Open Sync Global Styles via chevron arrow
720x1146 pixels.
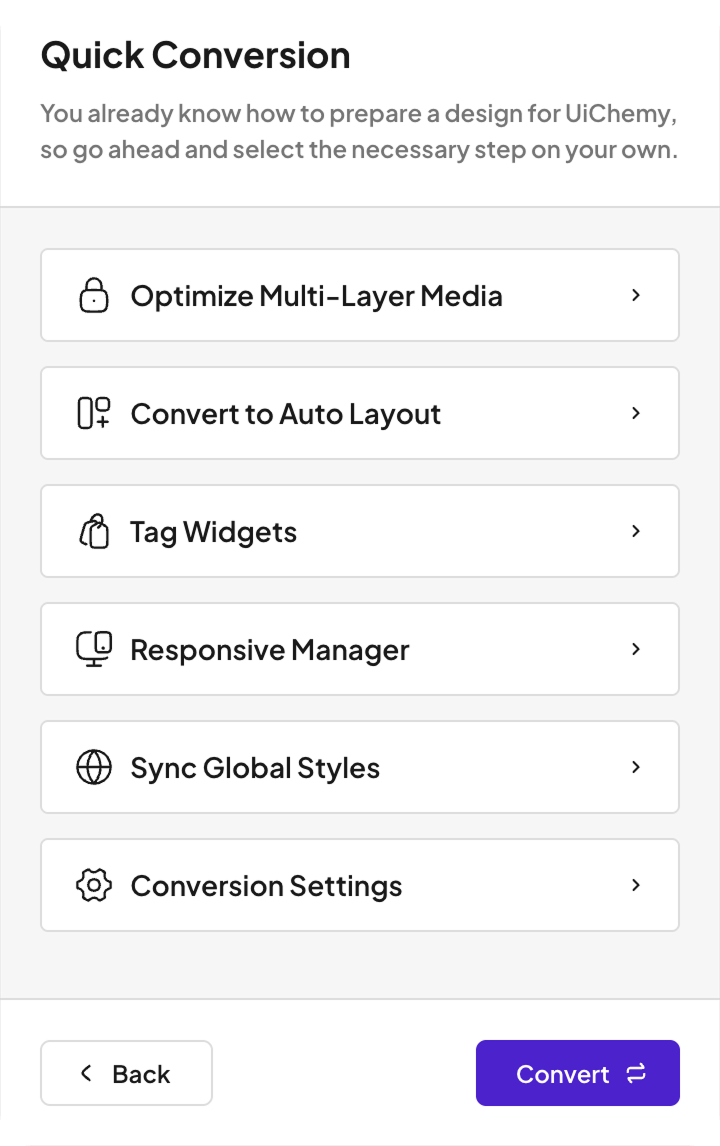(636, 767)
